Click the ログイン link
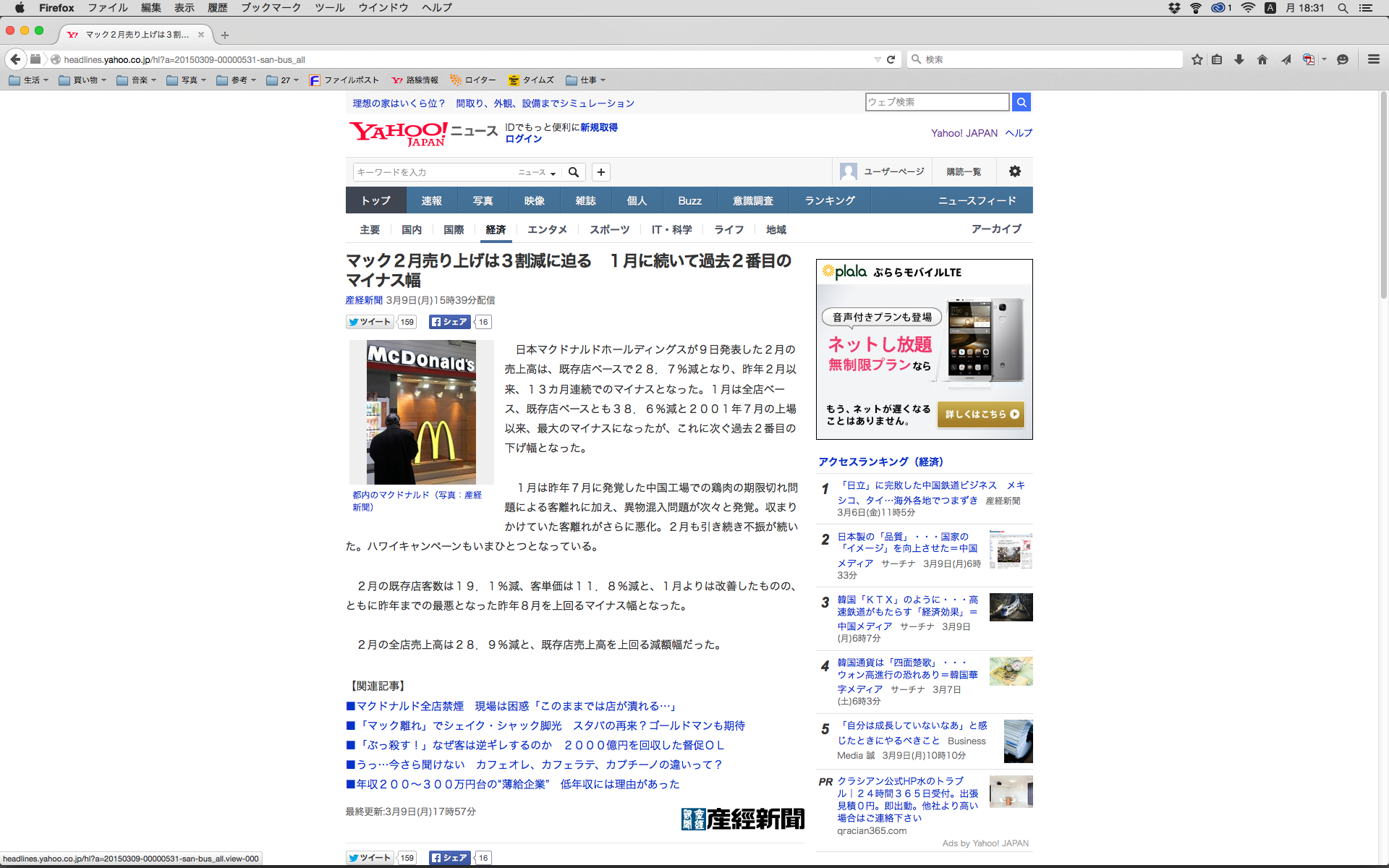Viewport: 1389px width, 868px height. [523, 139]
